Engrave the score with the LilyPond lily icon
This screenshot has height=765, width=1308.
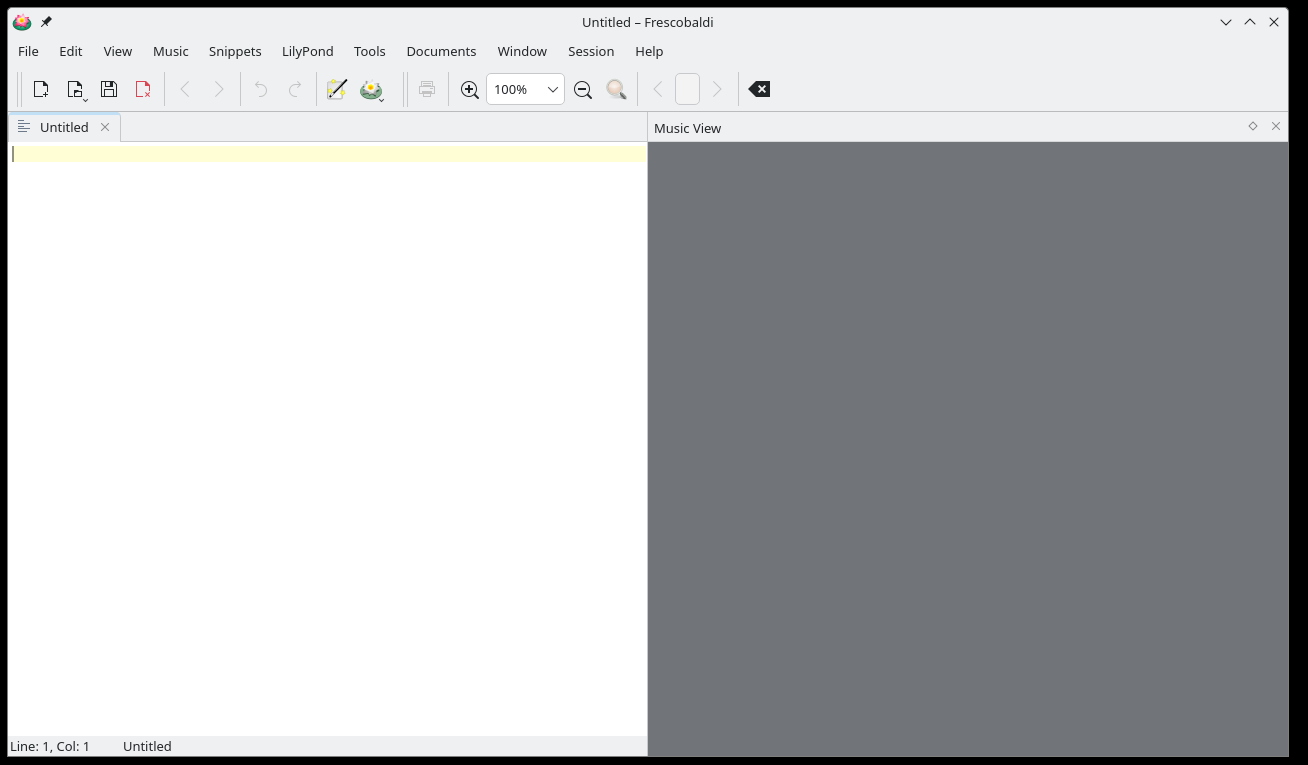371,89
